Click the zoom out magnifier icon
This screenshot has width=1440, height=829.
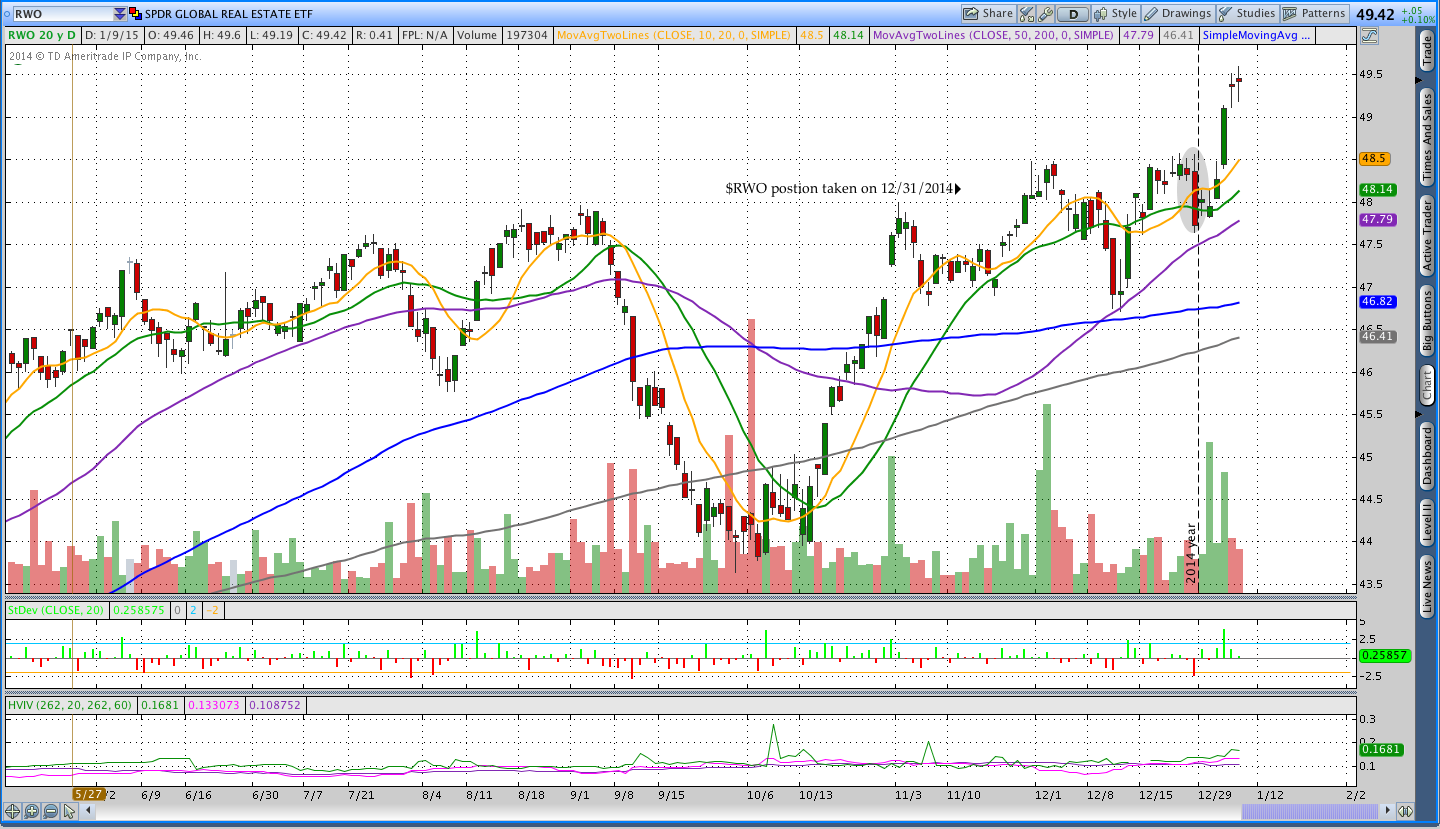point(50,811)
